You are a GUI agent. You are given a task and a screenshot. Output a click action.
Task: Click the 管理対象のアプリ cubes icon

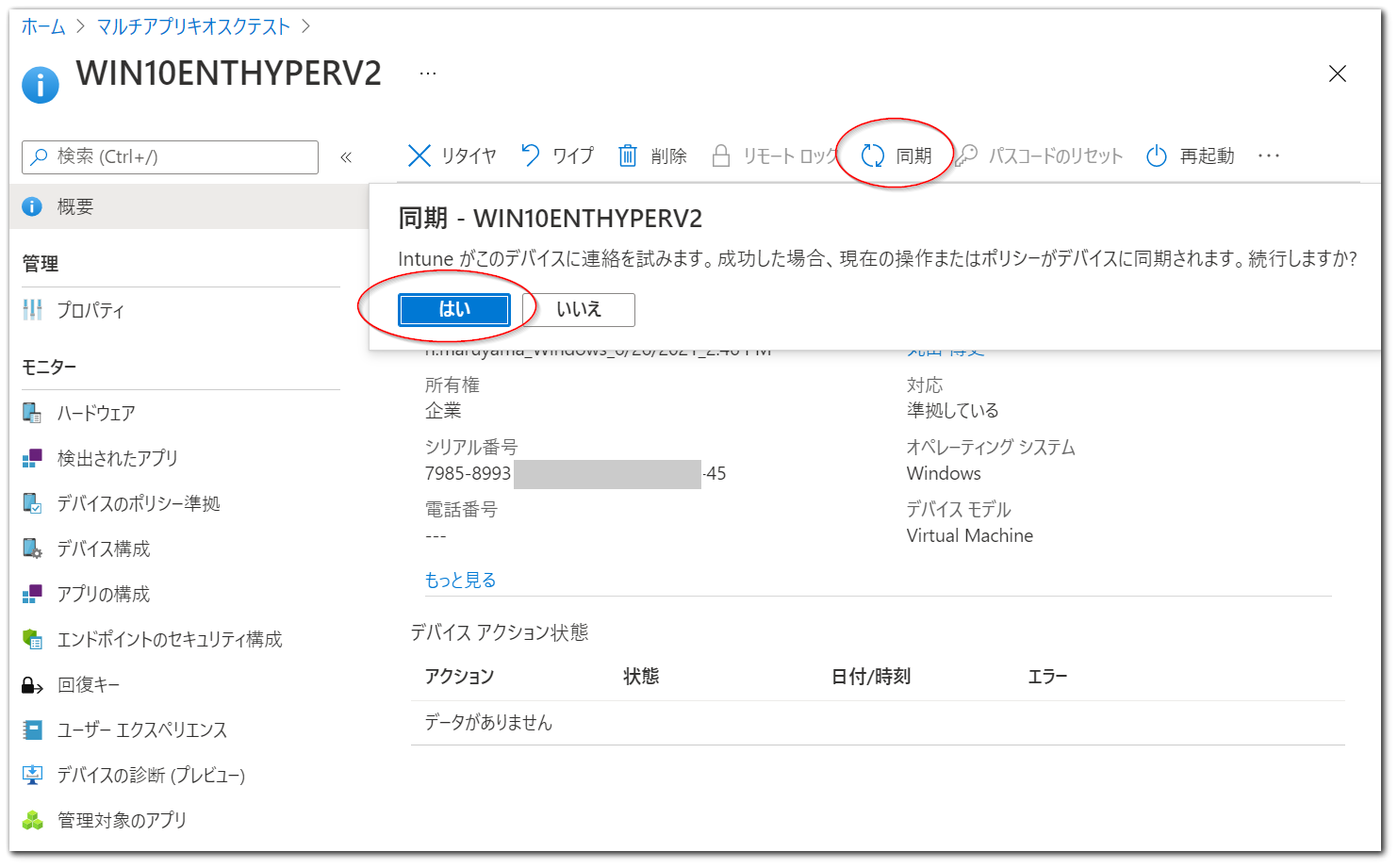tap(32, 820)
